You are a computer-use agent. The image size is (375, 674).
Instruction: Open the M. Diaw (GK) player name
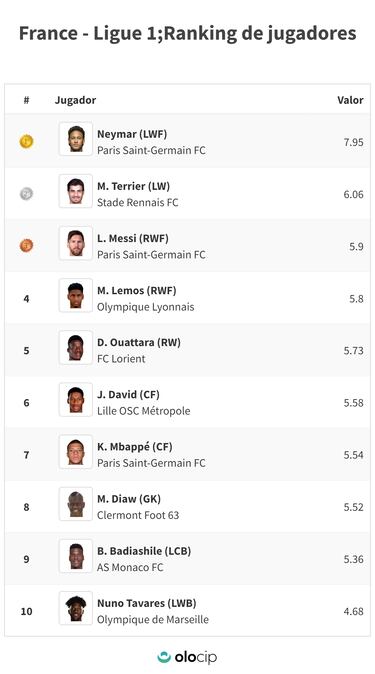pos(129,499)
